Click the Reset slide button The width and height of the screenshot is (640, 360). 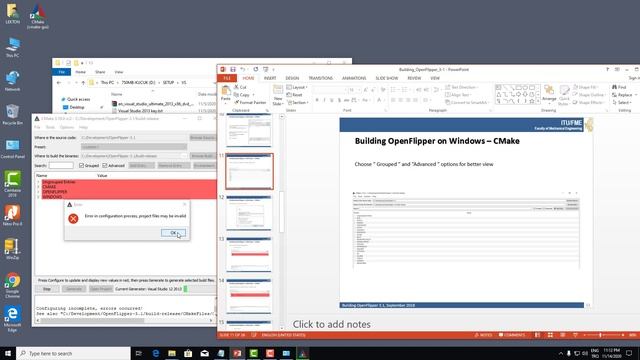pyautogui.click(x=294, y=95)
